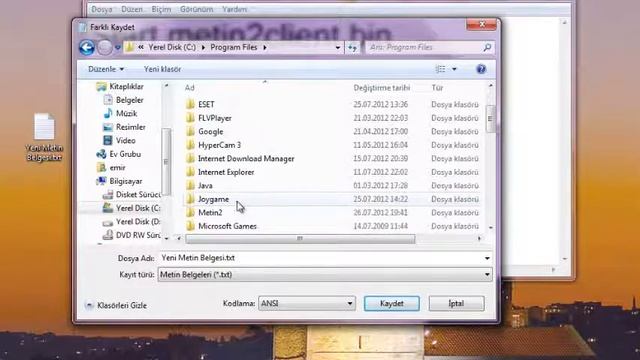
Task: Select Resimler library in navigation pane
Action: coord(131,127)
